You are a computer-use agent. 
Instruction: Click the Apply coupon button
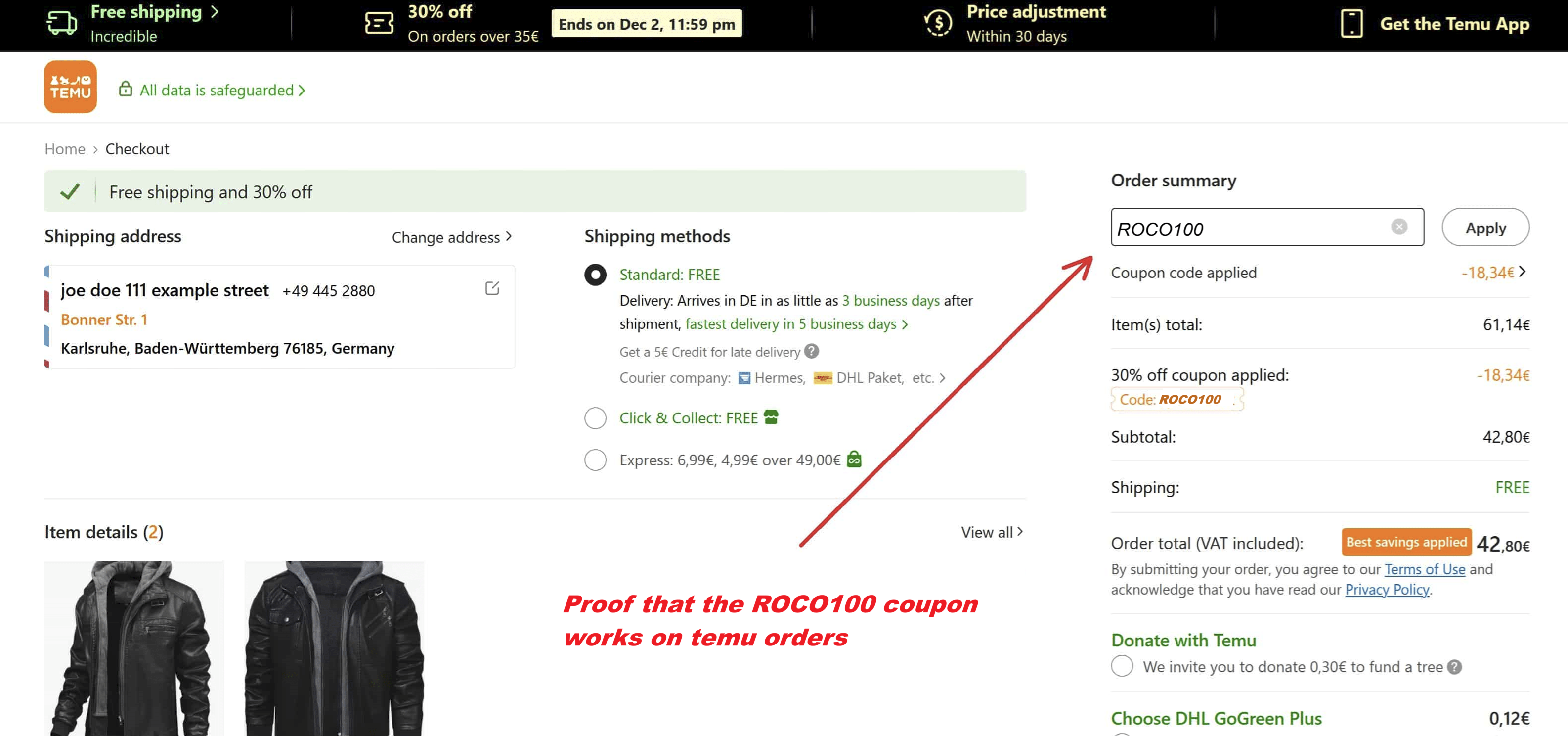1485,227
